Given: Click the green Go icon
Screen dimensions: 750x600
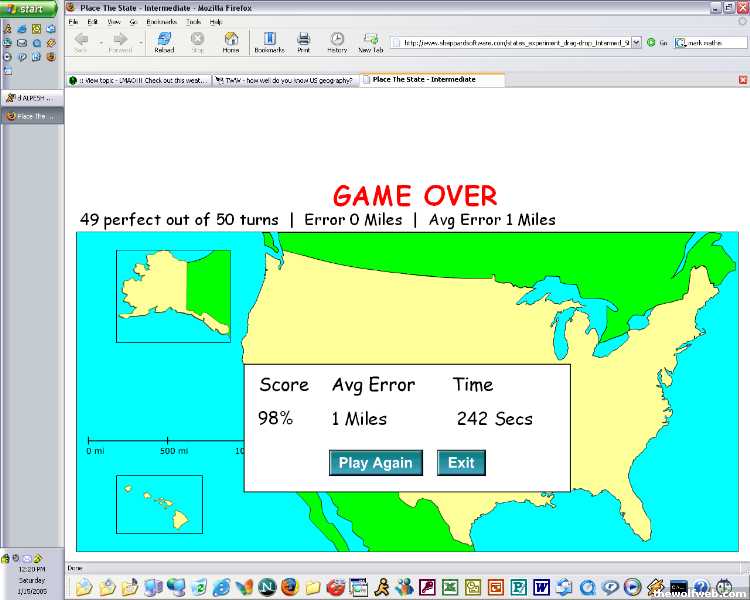Looking at the screenshot, I should pyautogui.click(x=651, y=43).
